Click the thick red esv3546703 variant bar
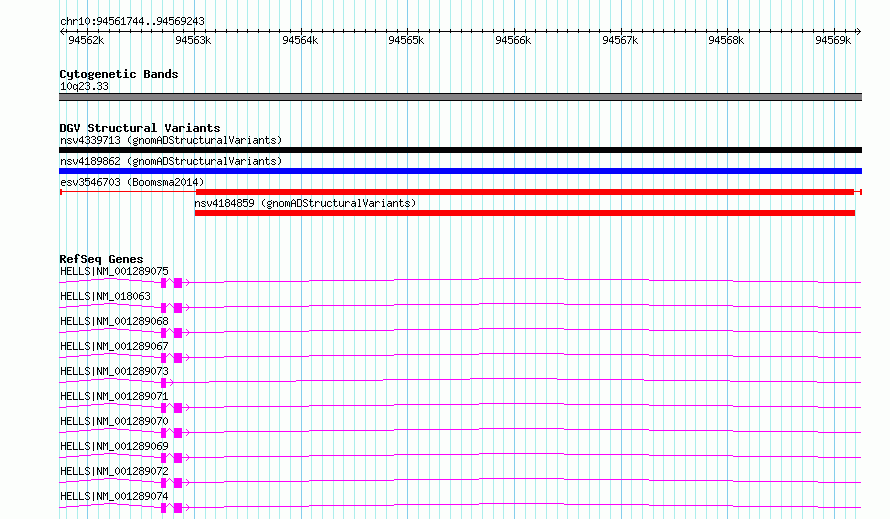 click(x=524, y=192)
